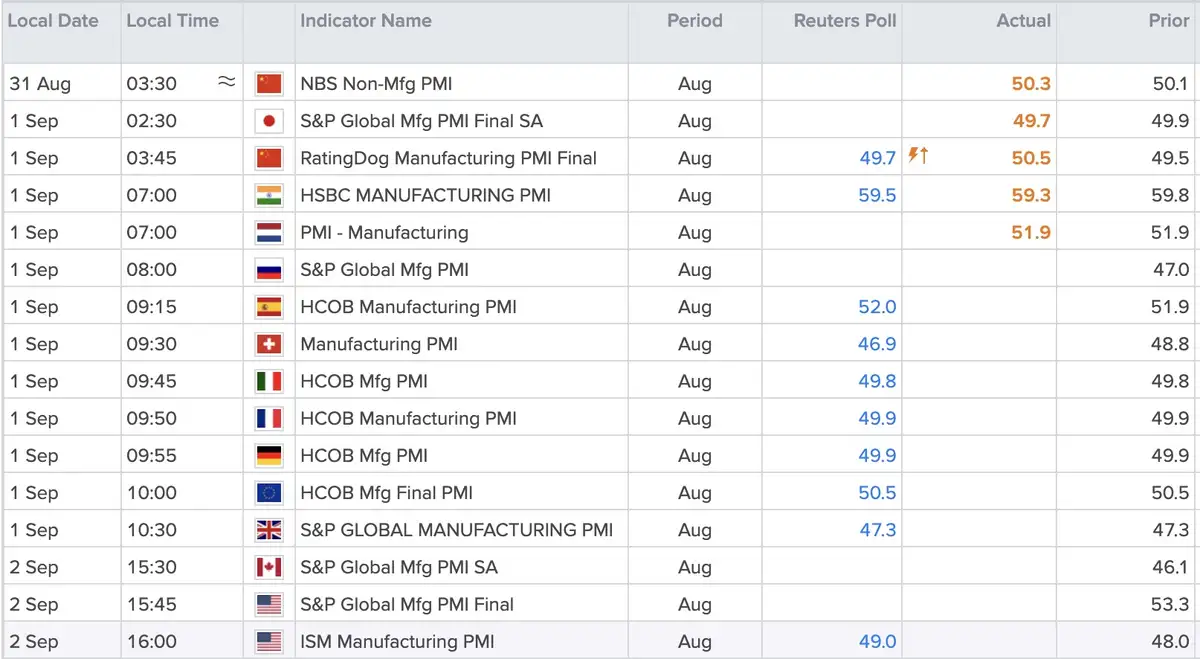Click the Italy flag in the 09:45 row
The width and height of the screenshot is (1200, 659).
tap(269, 381)
